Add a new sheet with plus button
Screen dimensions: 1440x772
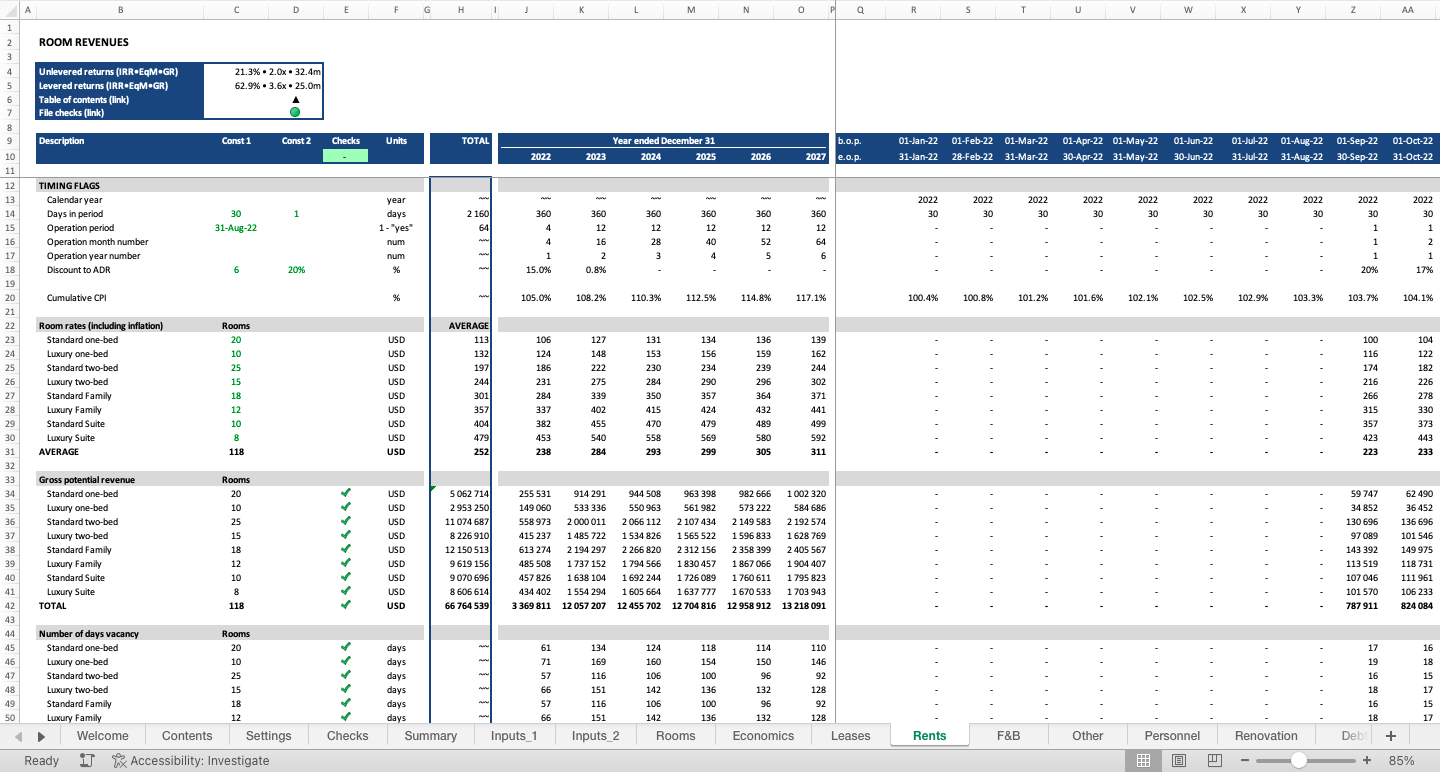[x=1390, y=736]
